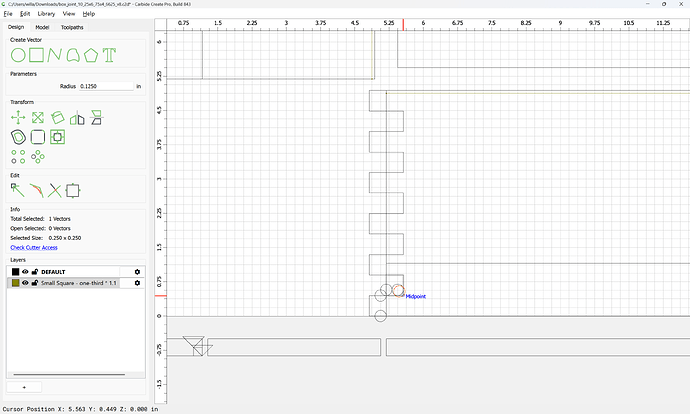Click the 'Selected Size: 0.250 x 0.250' text
The height and width of the screenshot is (414, 690).
(46, 238)
